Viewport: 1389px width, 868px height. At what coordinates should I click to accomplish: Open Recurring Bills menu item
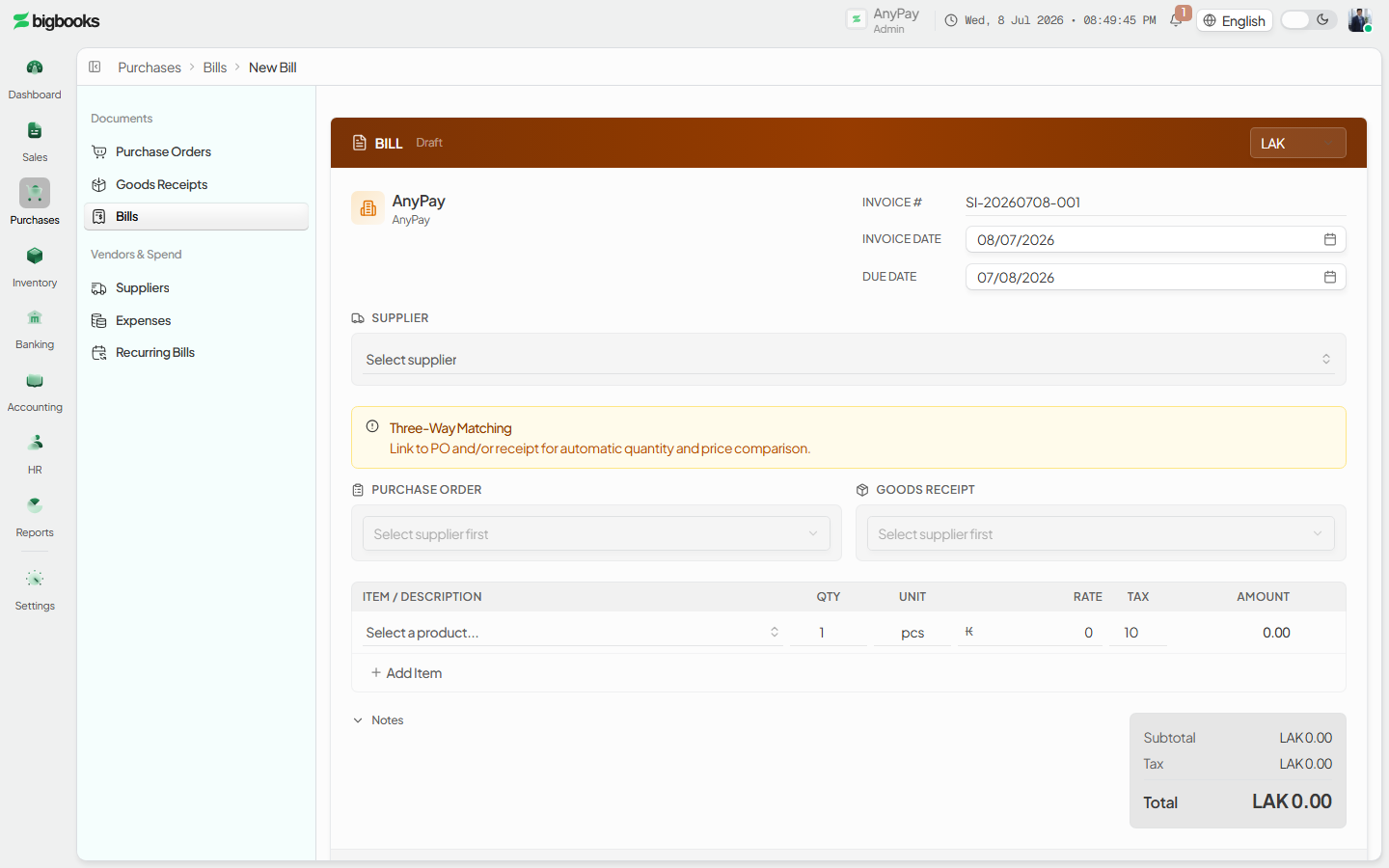(196, 352)
